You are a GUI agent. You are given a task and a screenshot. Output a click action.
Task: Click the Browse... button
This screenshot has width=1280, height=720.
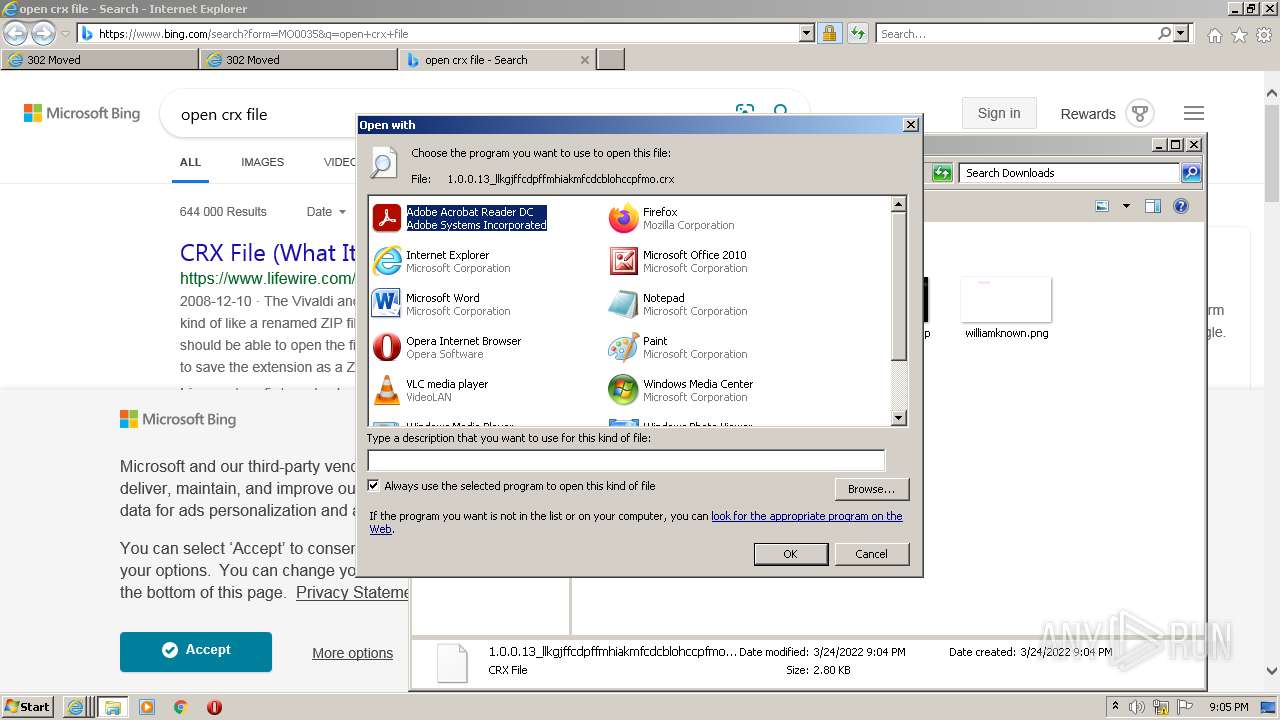point(871,489)
